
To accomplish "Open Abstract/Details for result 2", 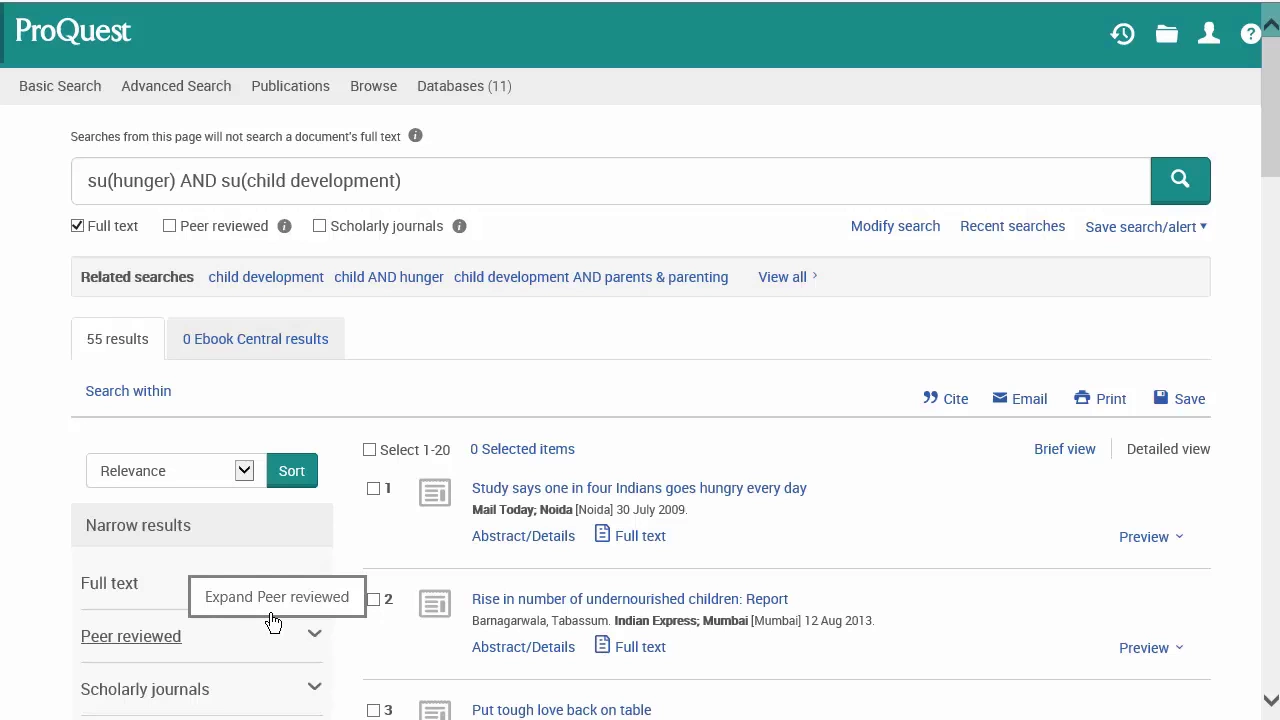I will (523, 647).
